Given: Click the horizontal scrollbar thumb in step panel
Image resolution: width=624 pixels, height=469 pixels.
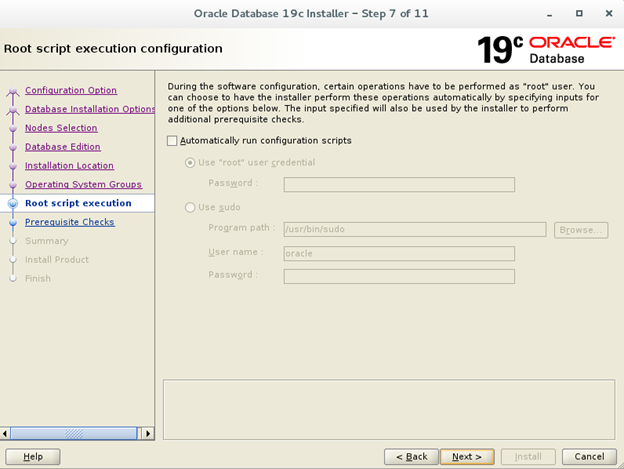Looking at the screenshot, I should click(x=74, y=433).
